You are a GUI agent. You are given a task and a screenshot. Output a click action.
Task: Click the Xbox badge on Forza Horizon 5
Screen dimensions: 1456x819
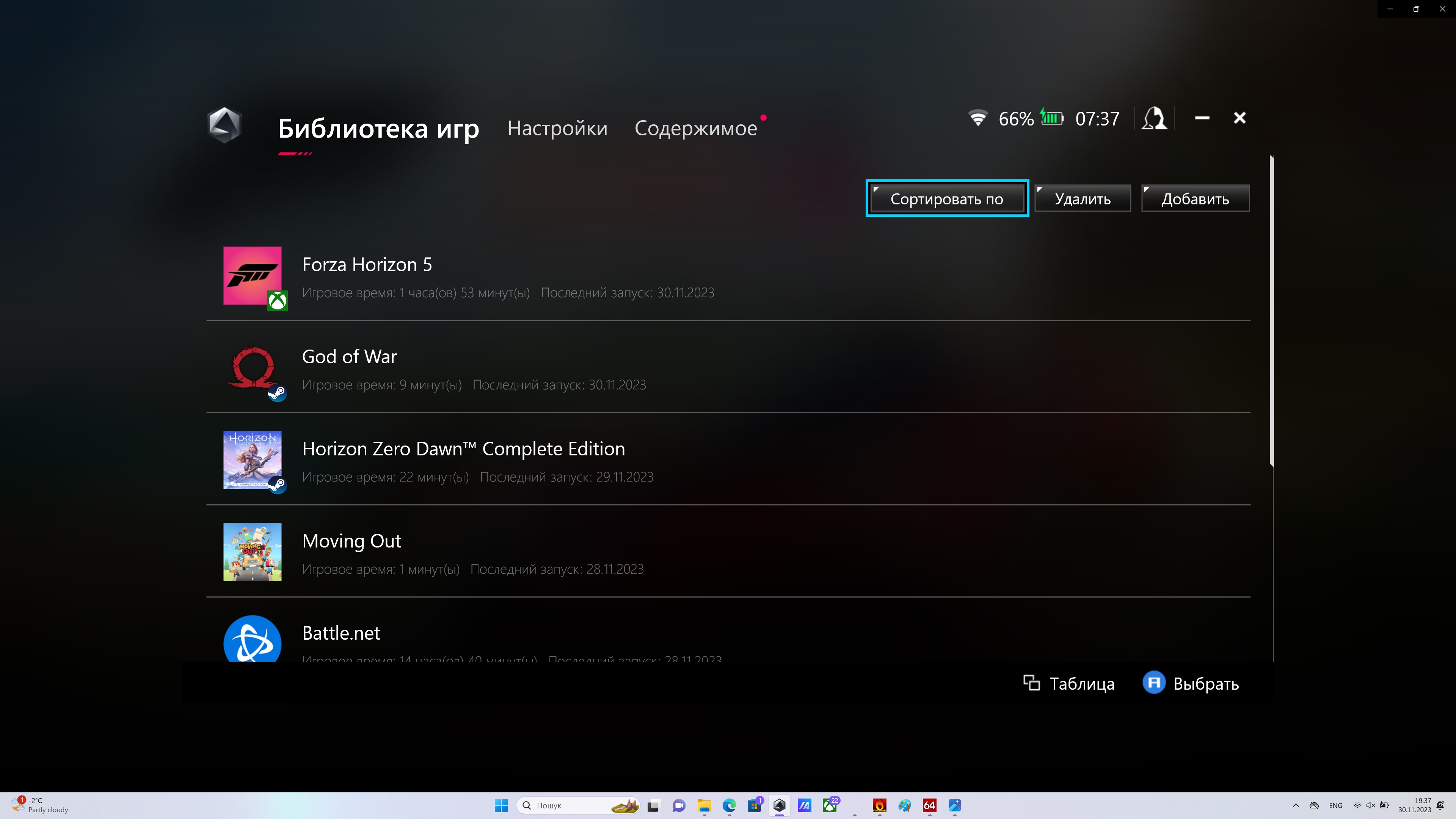(x=277, y=300)
